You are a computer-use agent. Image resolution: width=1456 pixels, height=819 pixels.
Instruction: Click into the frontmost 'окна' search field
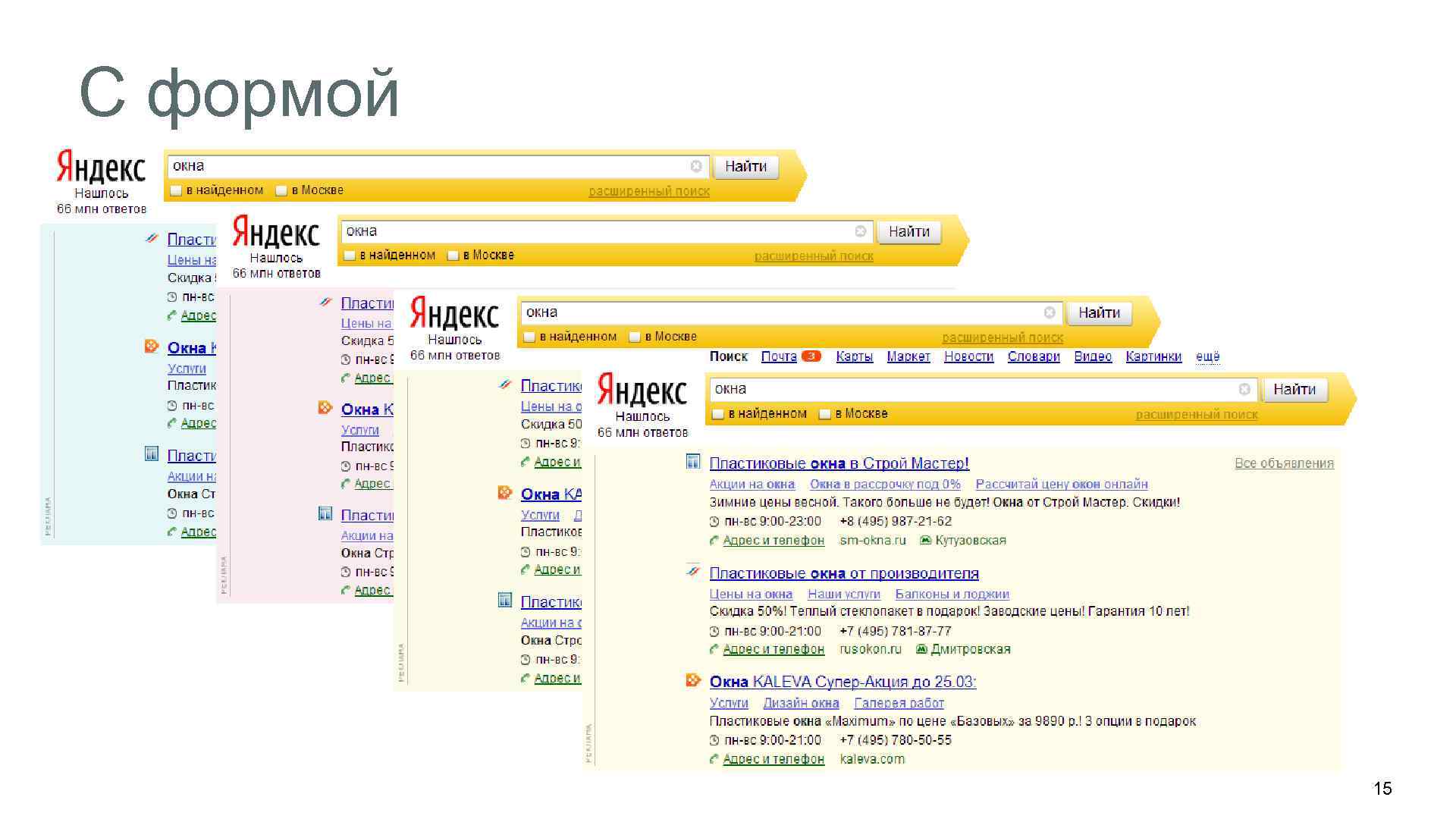971,389
